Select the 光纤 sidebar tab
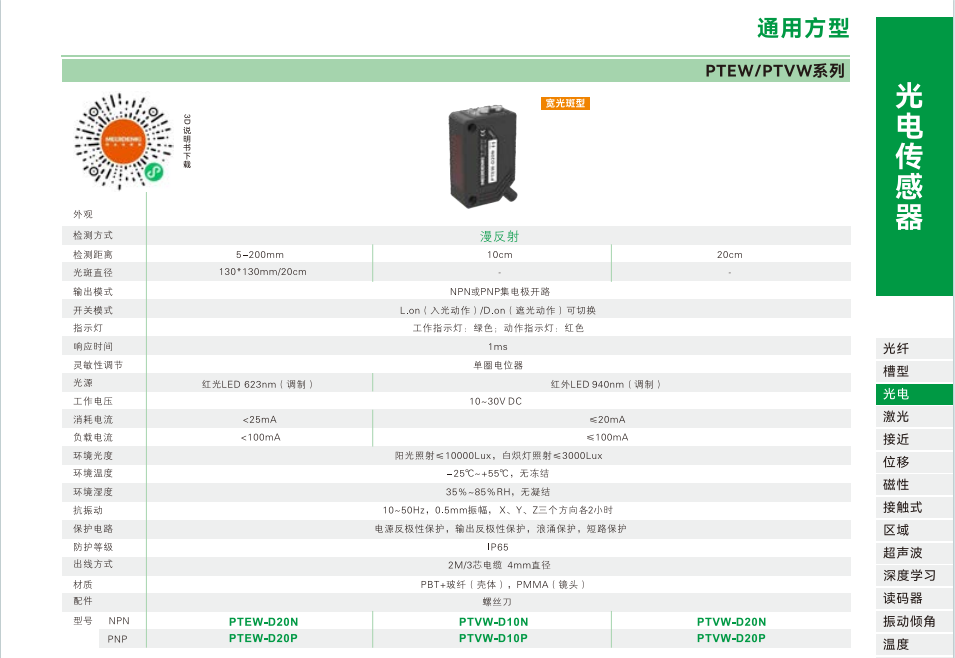 tap(895, 349)
